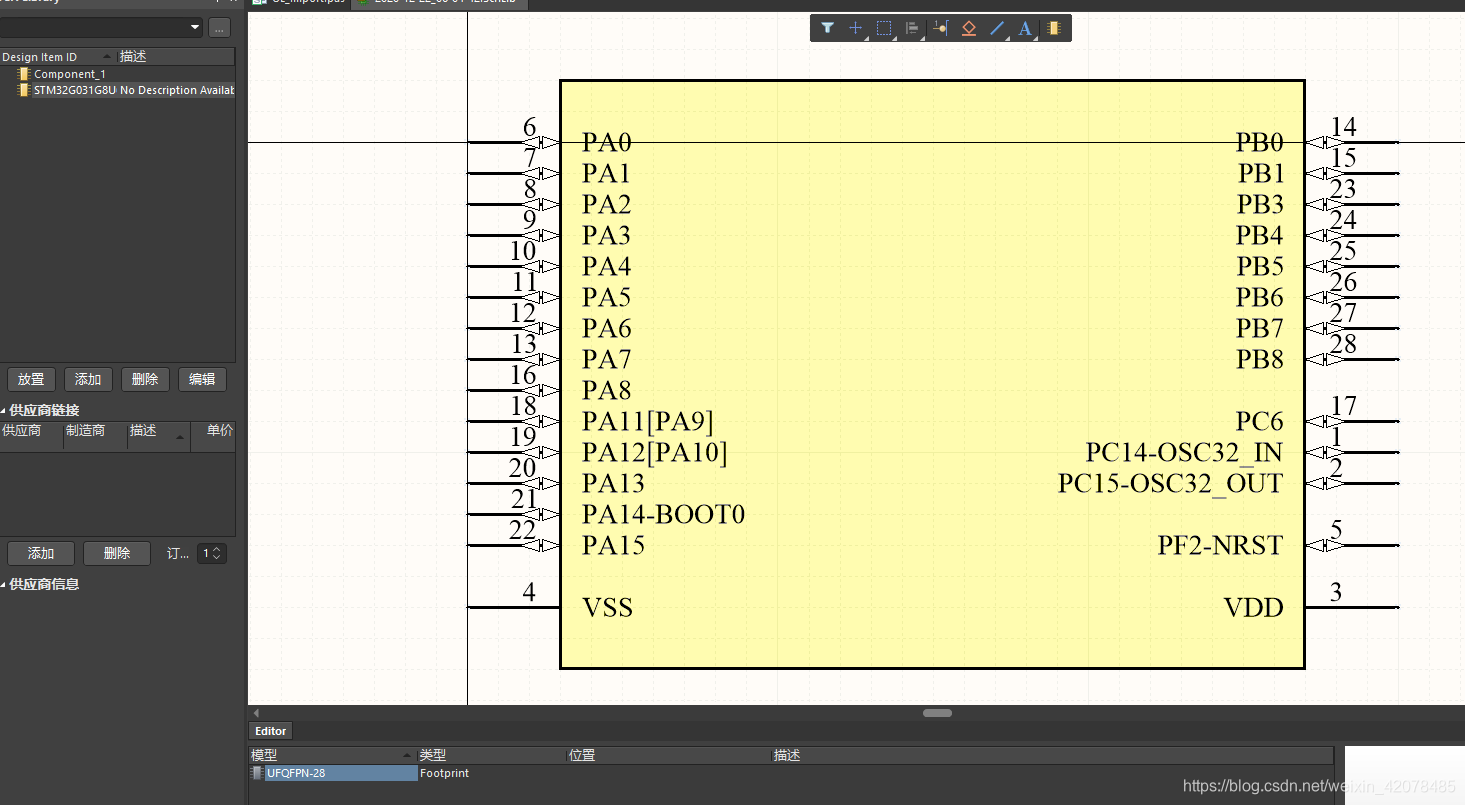Select pin 6 labeled PA0
This screenshot has width=1465, height=805.
(514, 142)
